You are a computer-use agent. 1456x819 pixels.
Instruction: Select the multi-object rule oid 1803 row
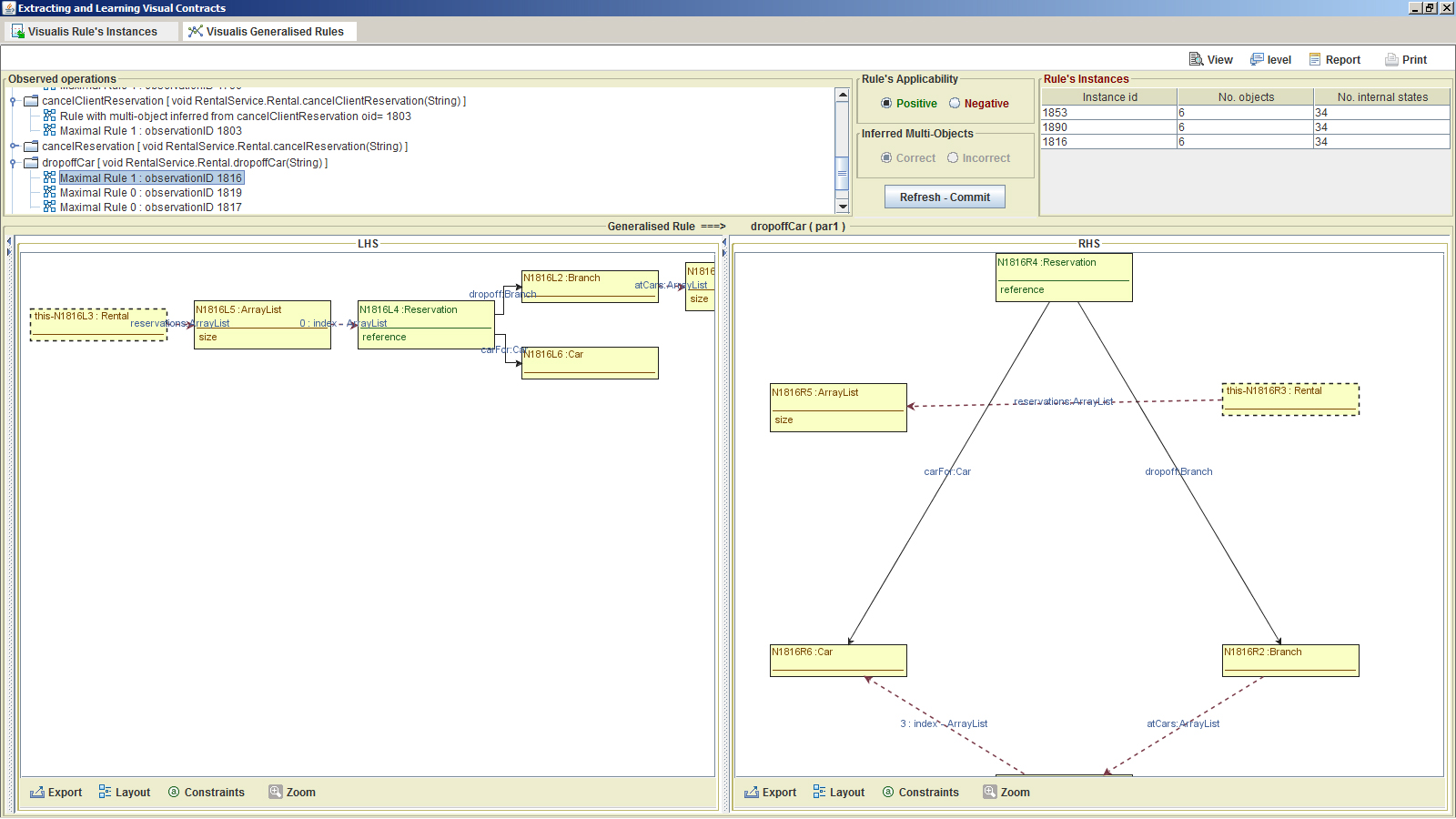point(235,116)
